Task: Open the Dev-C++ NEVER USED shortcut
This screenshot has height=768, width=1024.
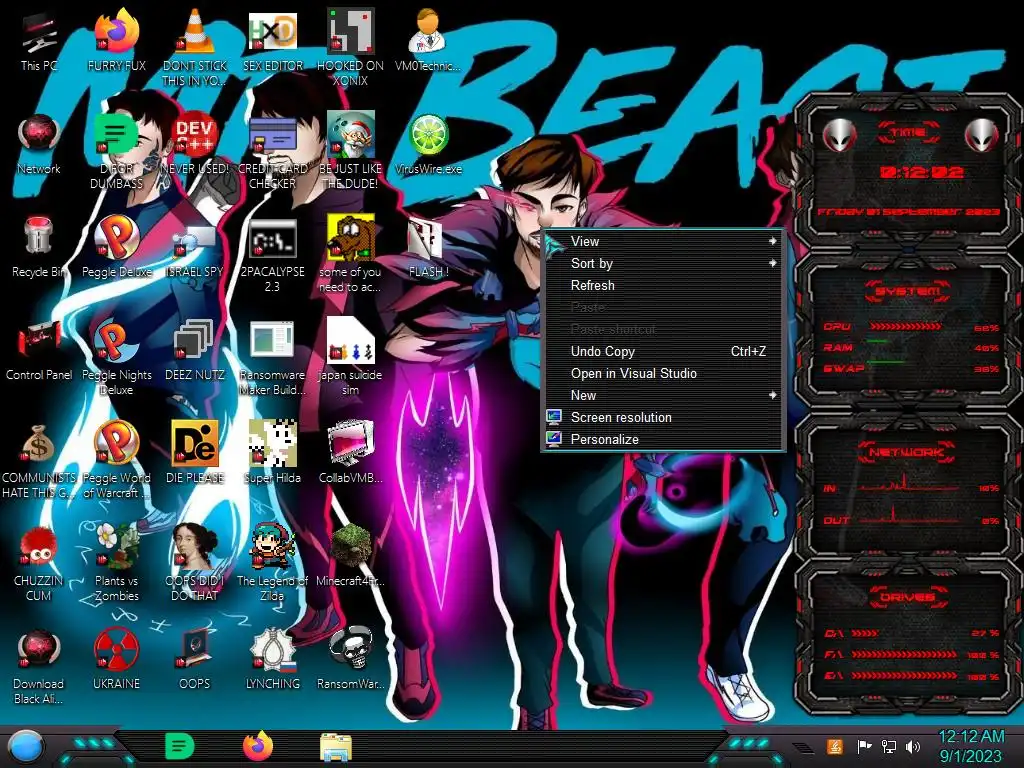Action: point(195,144)
